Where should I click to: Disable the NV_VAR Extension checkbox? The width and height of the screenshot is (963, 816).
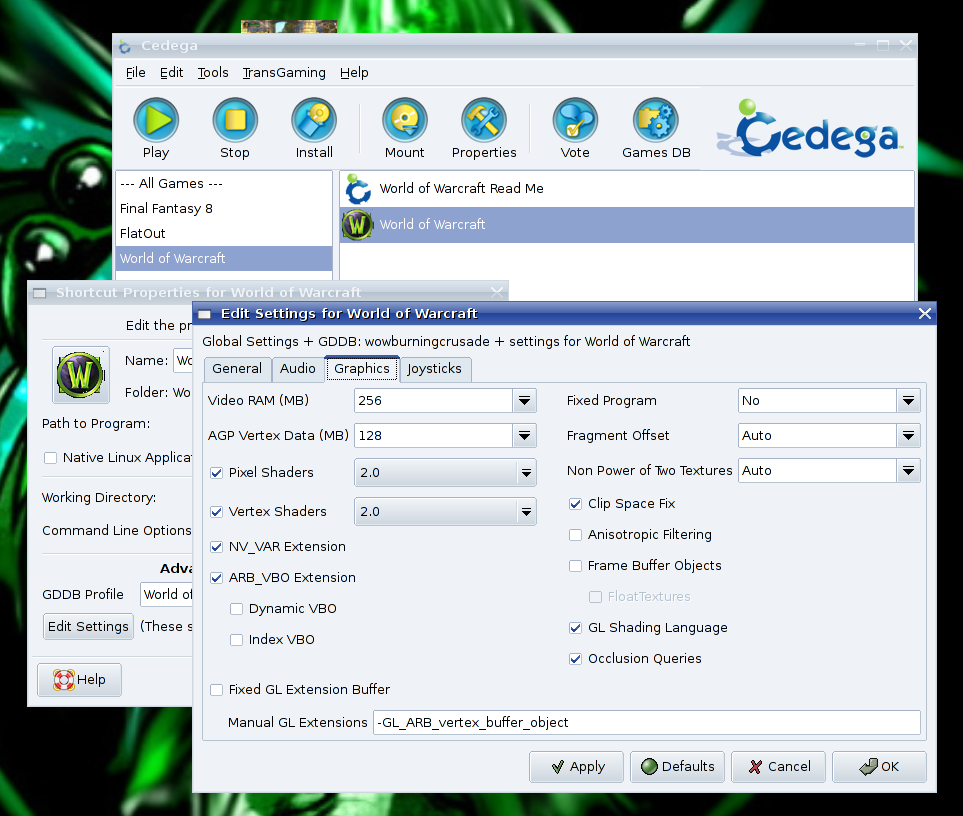tap(216, 546)
